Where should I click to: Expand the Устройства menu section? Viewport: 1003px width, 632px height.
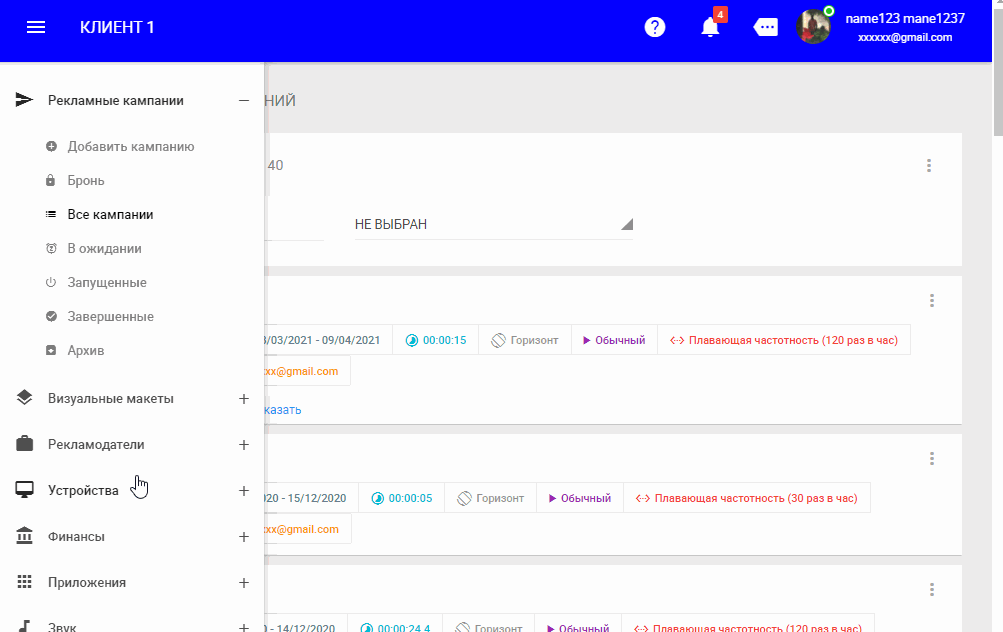coord(243,491)
